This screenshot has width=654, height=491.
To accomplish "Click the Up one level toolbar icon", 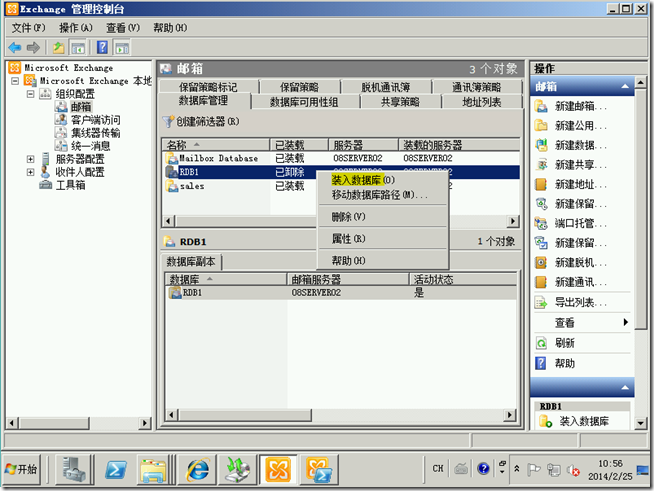I will [x=58, y=48].
